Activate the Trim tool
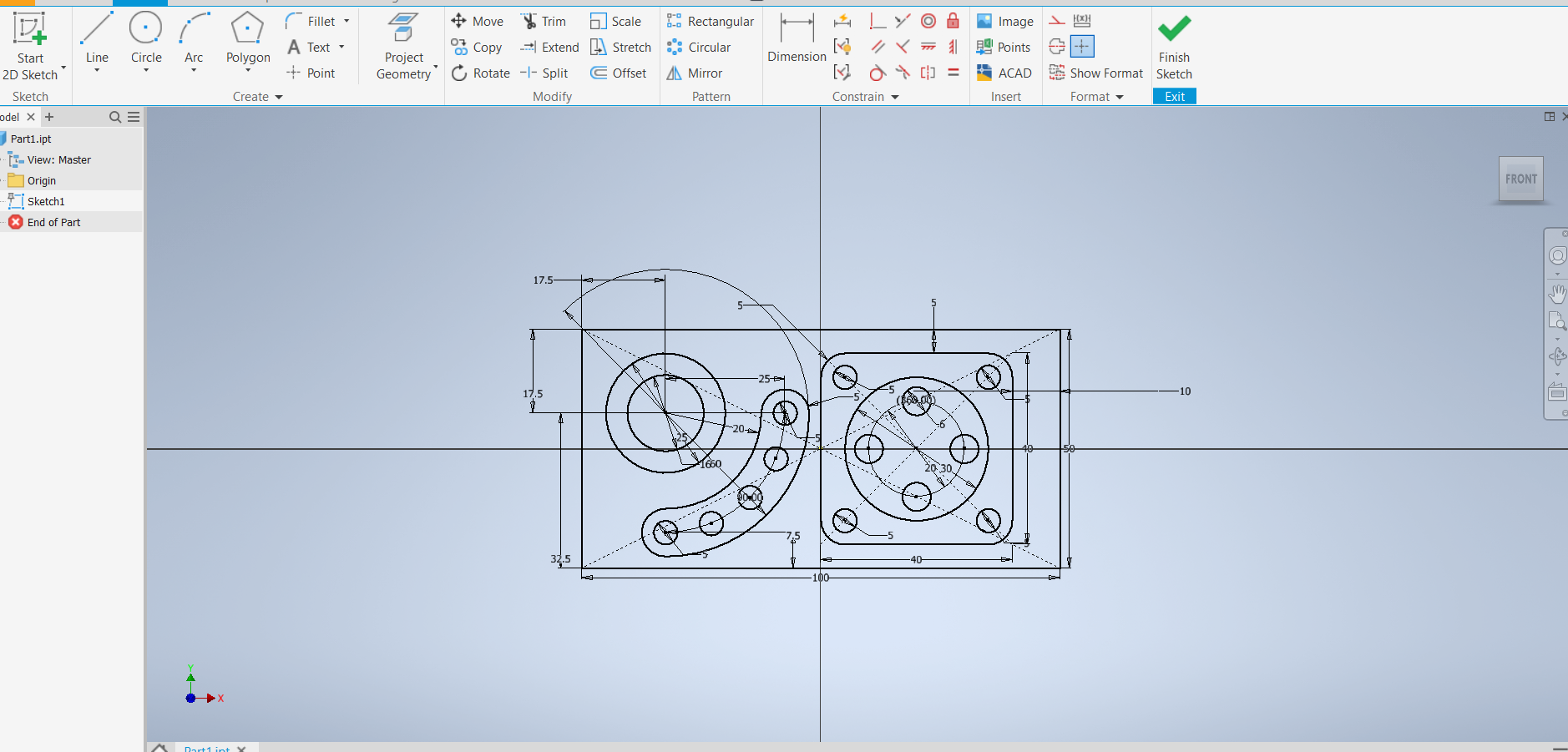This screenshot has height=752, width=1568. coord(544,22)
